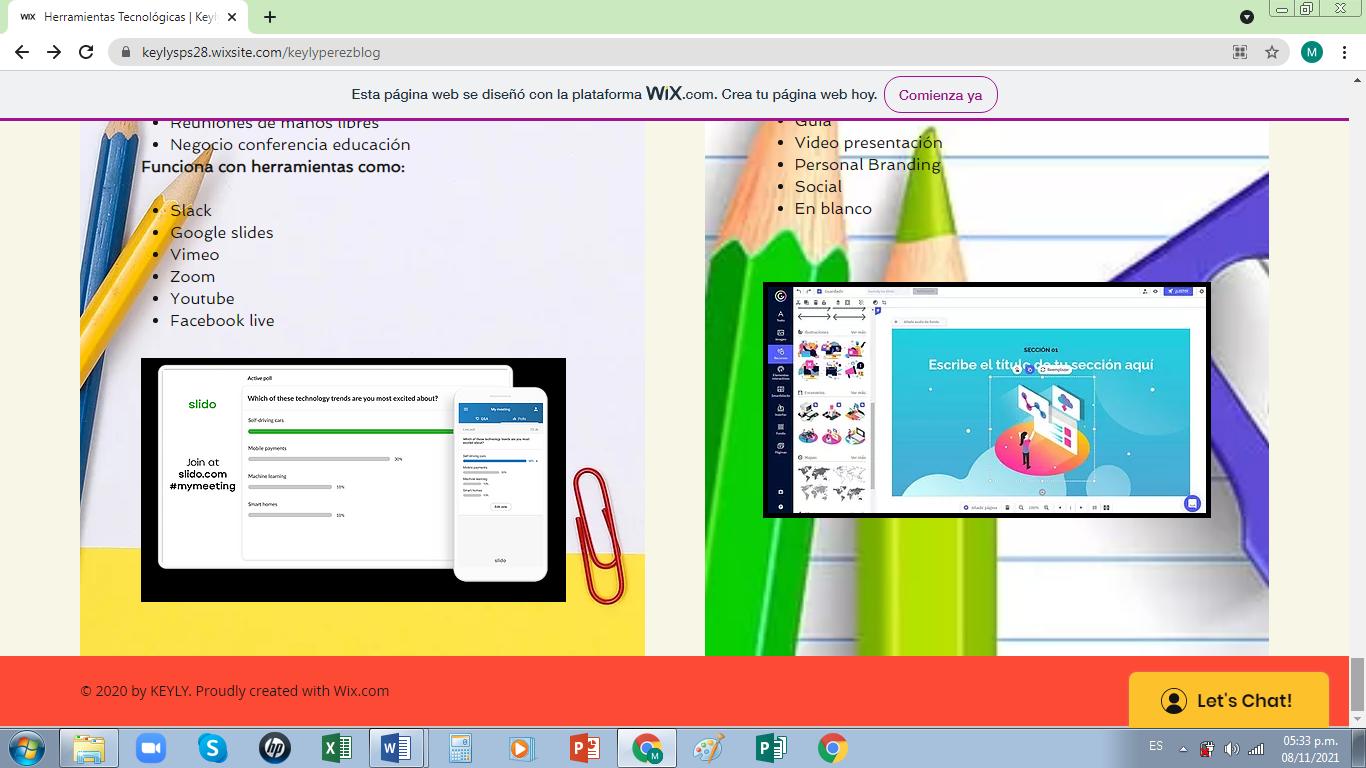Switch to the active Chrome window with M badge
Image resolution: width=1366 pixels, height=768 pixels.
(x=648, y=748)
